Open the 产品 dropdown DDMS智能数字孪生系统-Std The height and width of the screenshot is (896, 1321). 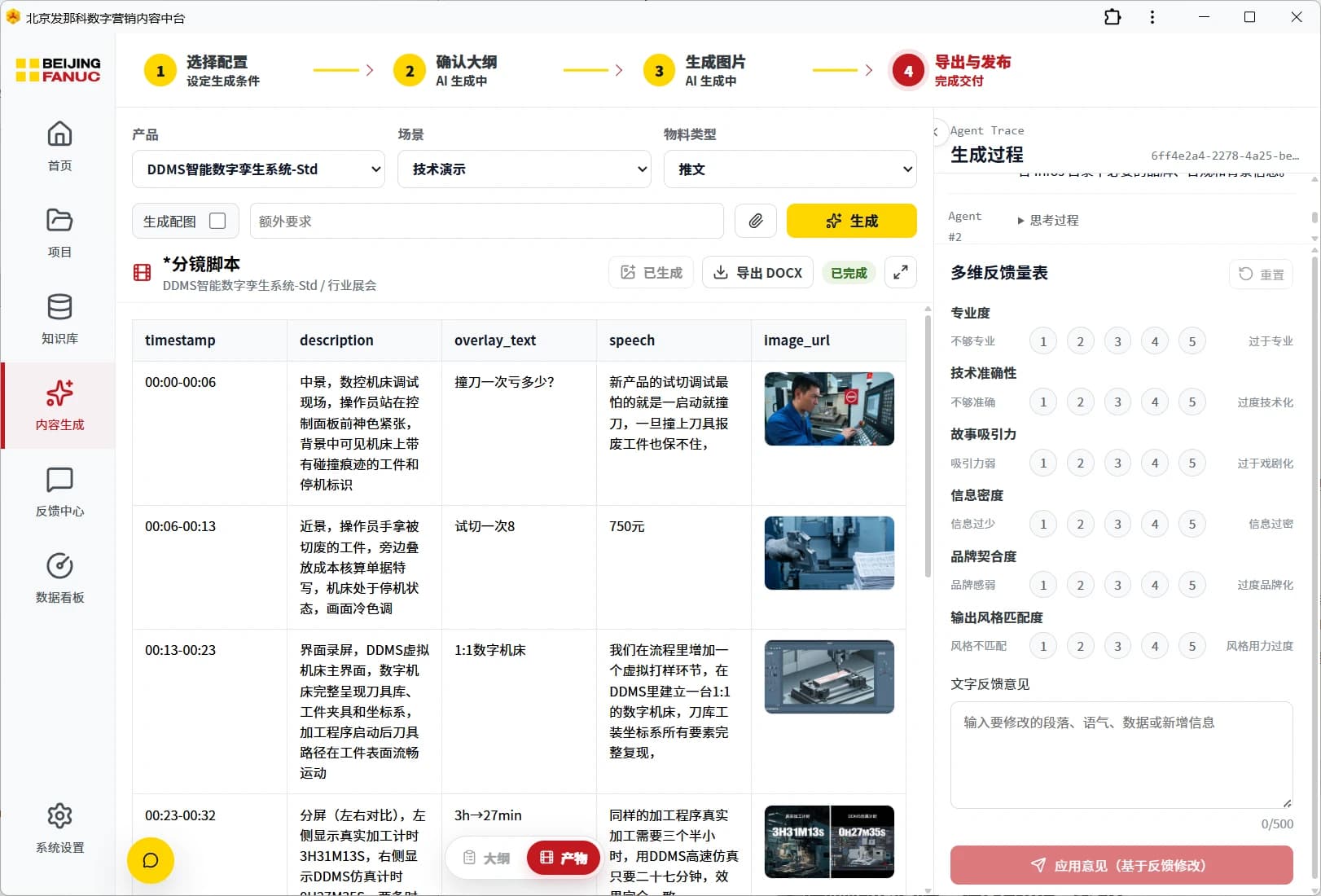258,169
